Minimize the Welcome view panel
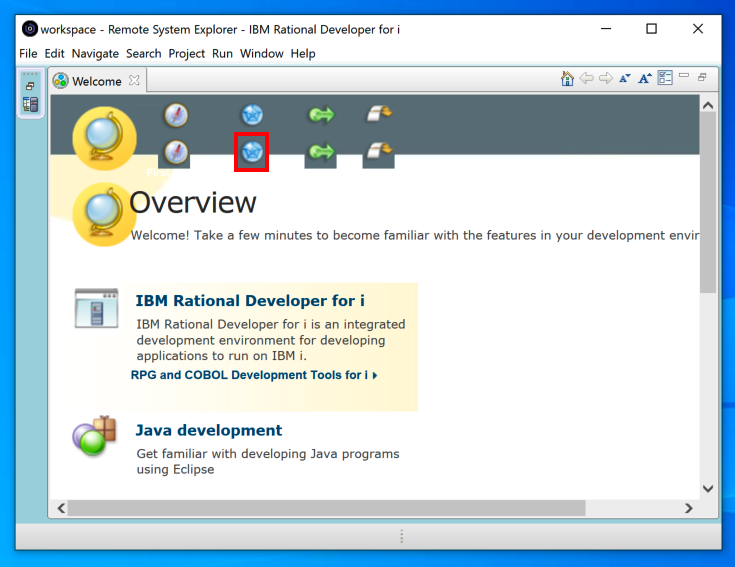Screen dimensions: 735x567 coord(684,77)
